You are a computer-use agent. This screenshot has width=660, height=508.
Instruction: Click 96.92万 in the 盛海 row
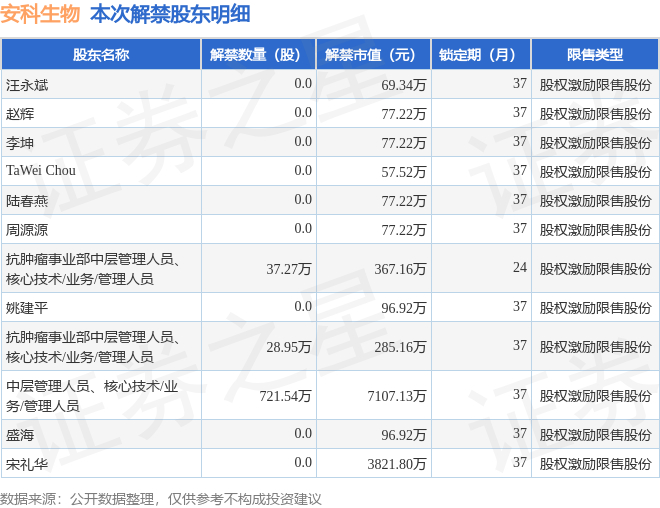pos(404,435)
